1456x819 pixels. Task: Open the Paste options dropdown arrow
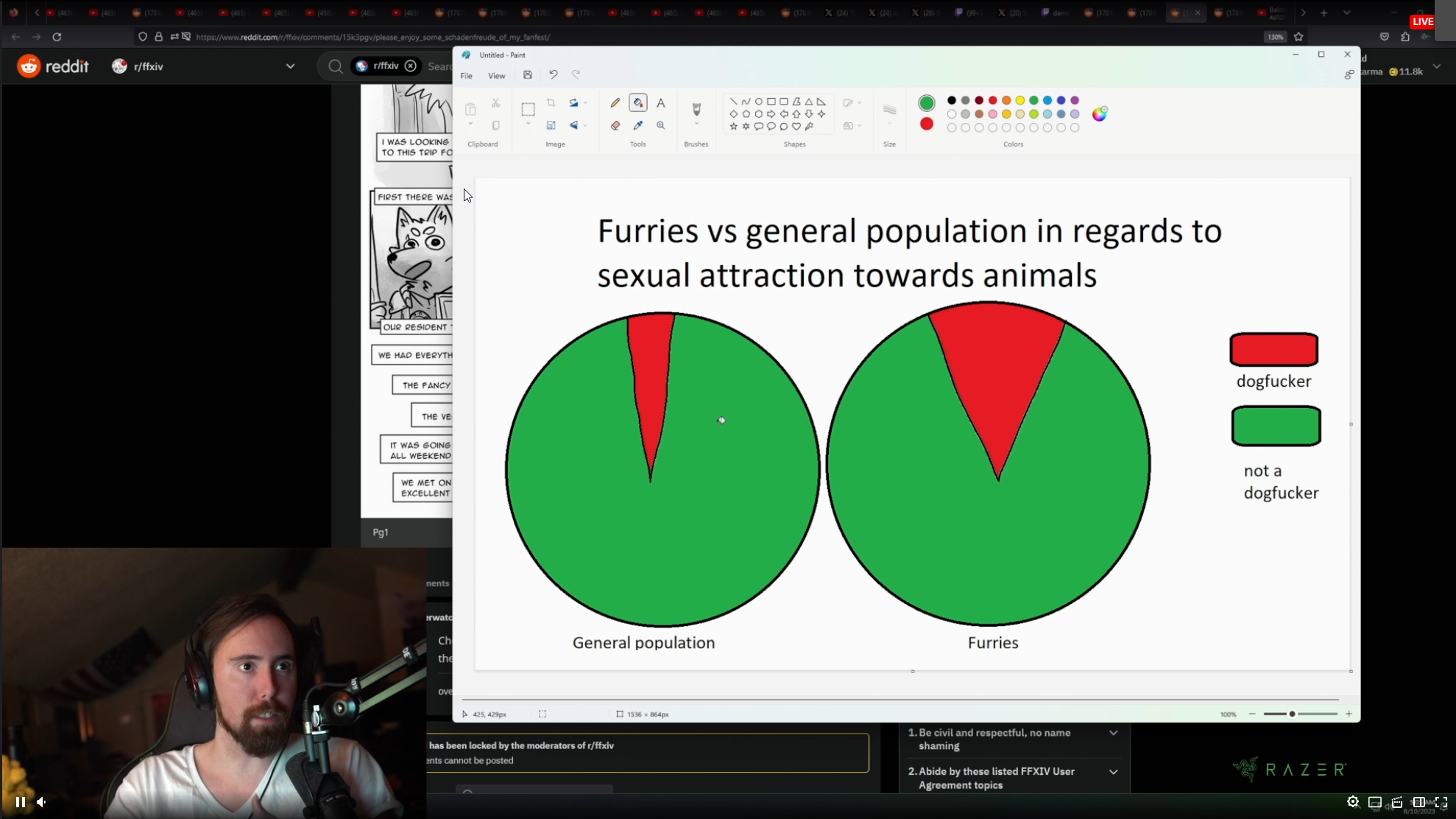click(x=470, y=124)
